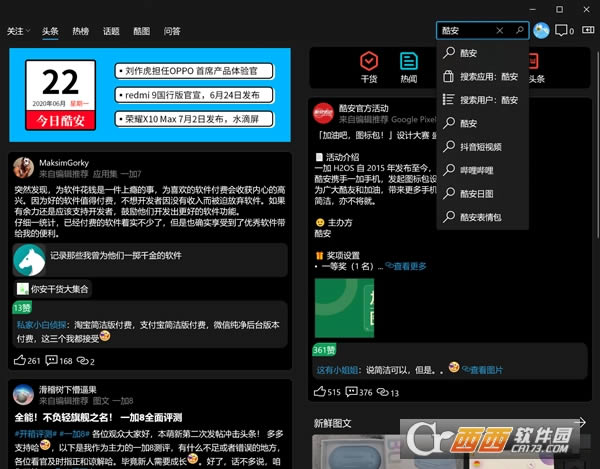Screen dimensions: 600x469
Task: Select the first 酷安 search suggestion
Action: [483, 53]
